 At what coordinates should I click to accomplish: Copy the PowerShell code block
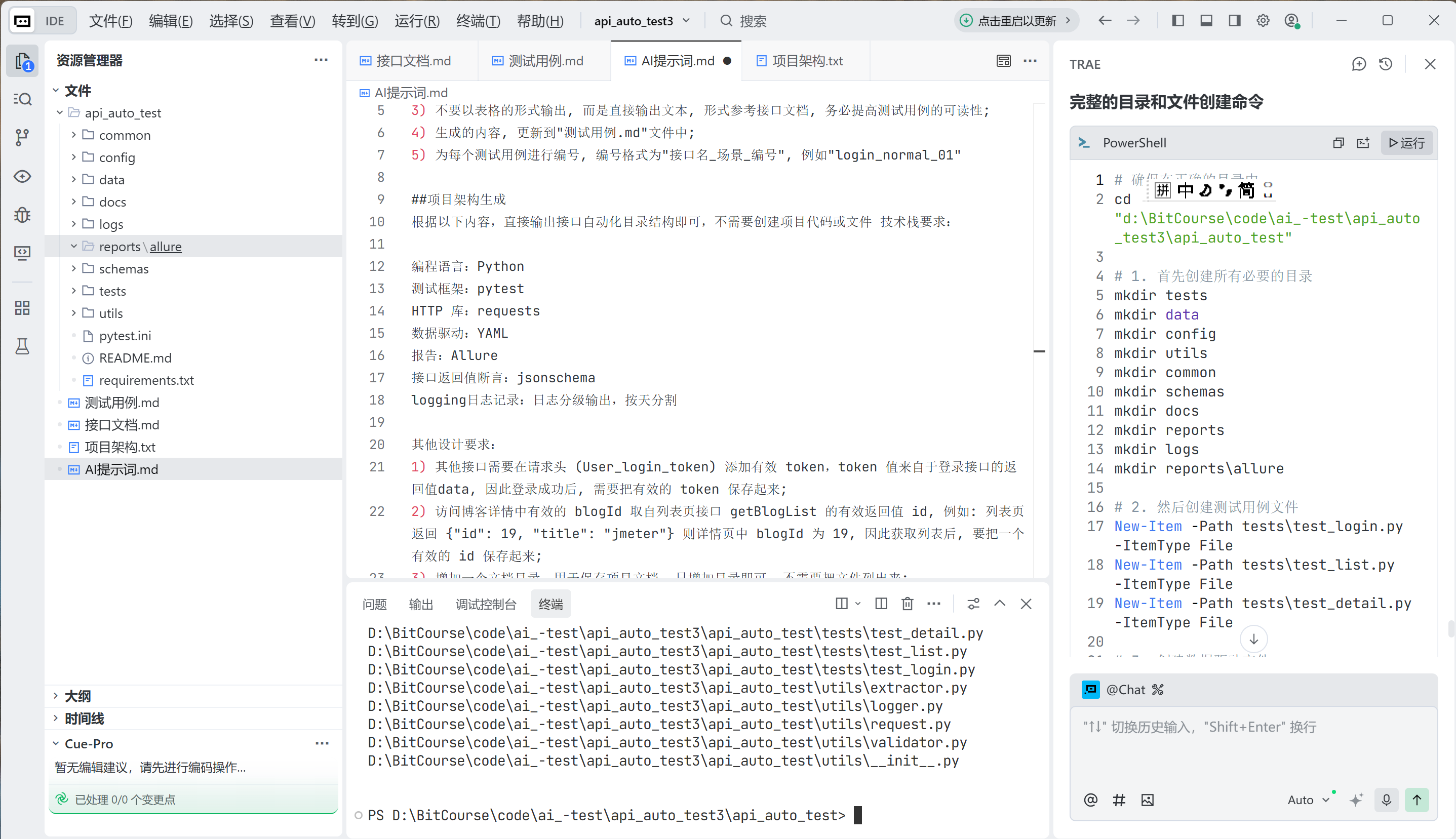[1339, 143]
